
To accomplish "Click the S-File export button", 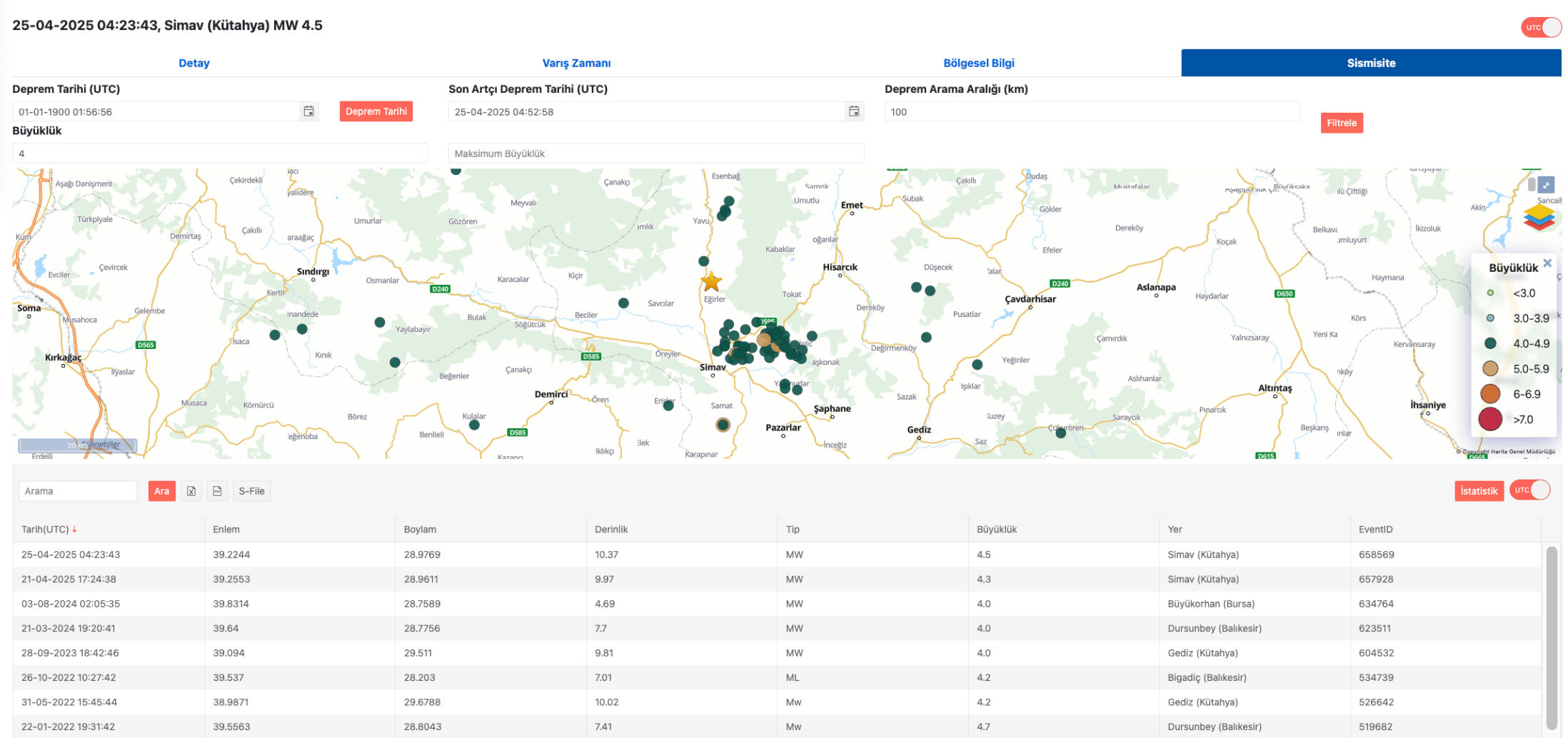I will [251, 491].
